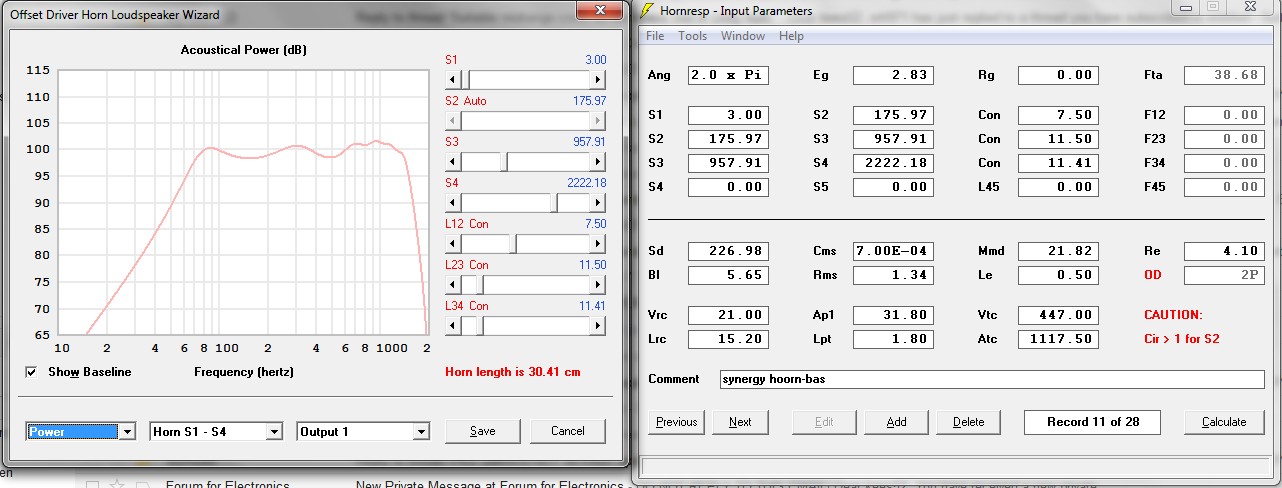Click the Record 11 of 28 box
This screenshot has width=1282, height=488.
(1092, 422)
